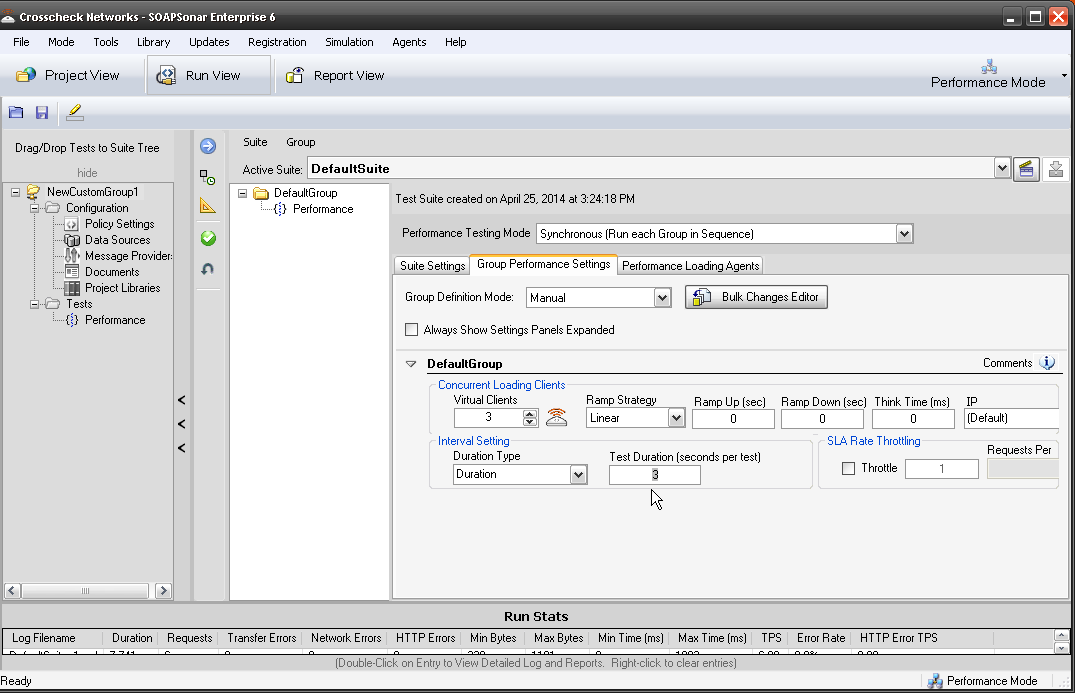Switch to the Suite Settings tab
This screenshot has height=693, width=1075.
[433, 265]
